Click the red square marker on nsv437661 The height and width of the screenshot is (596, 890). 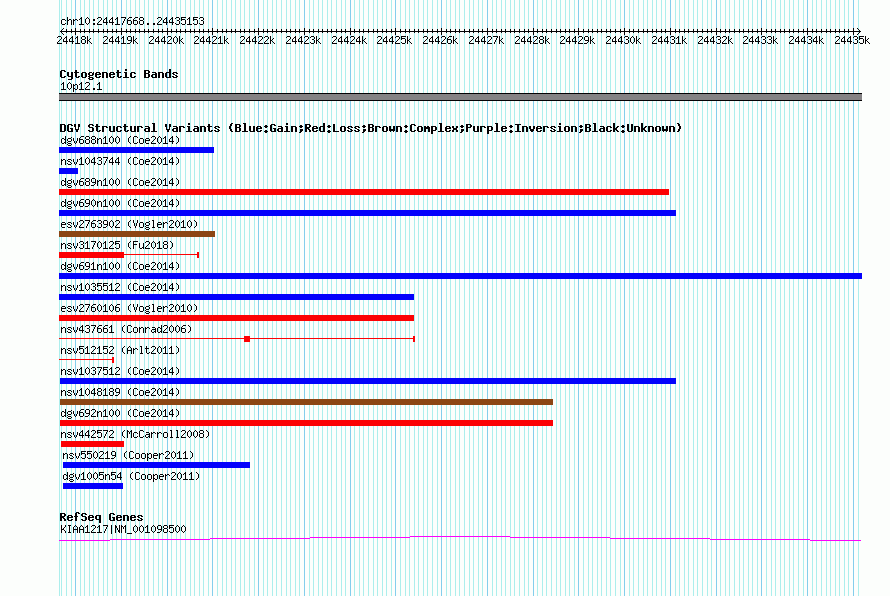tap(247, 339)
